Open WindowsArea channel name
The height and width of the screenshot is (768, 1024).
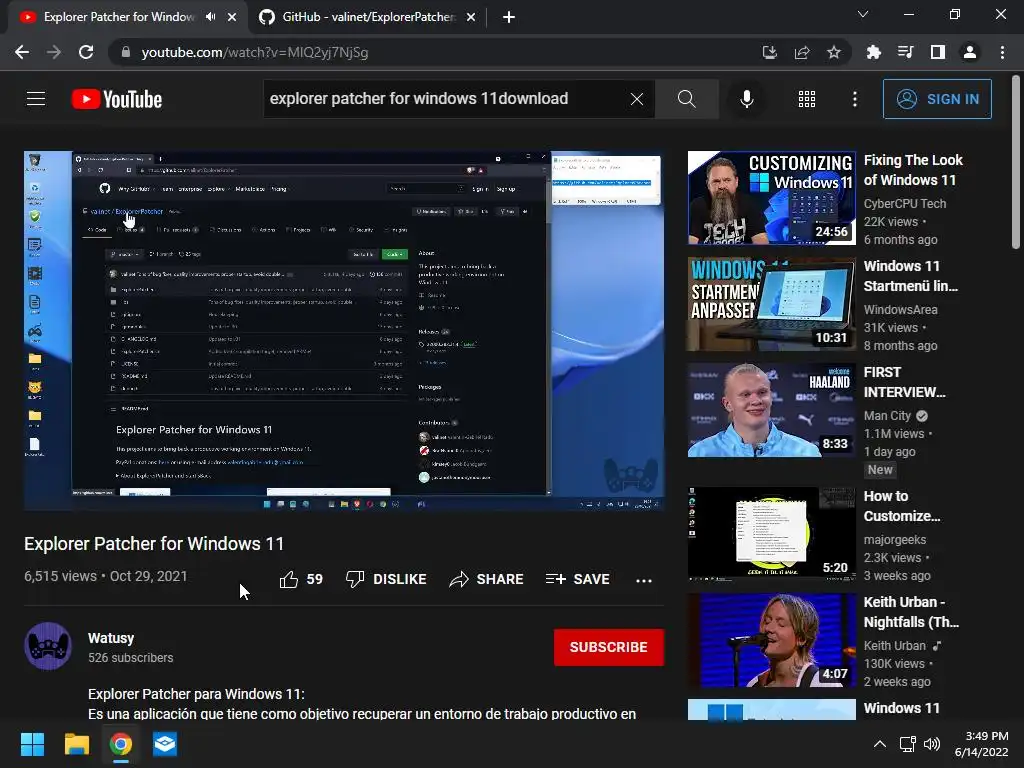coord(901,310)
